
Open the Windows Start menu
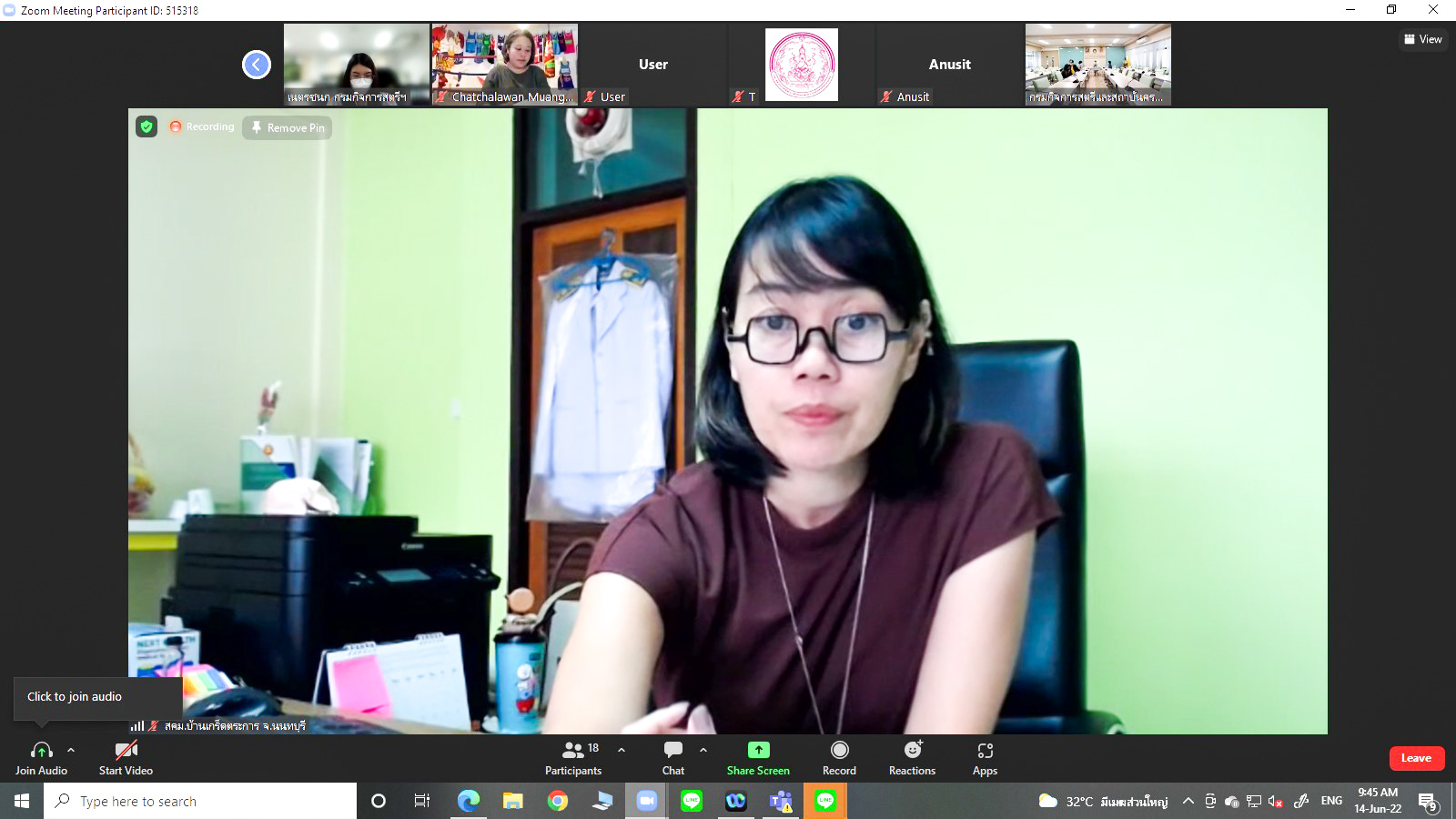pos(22,801)
